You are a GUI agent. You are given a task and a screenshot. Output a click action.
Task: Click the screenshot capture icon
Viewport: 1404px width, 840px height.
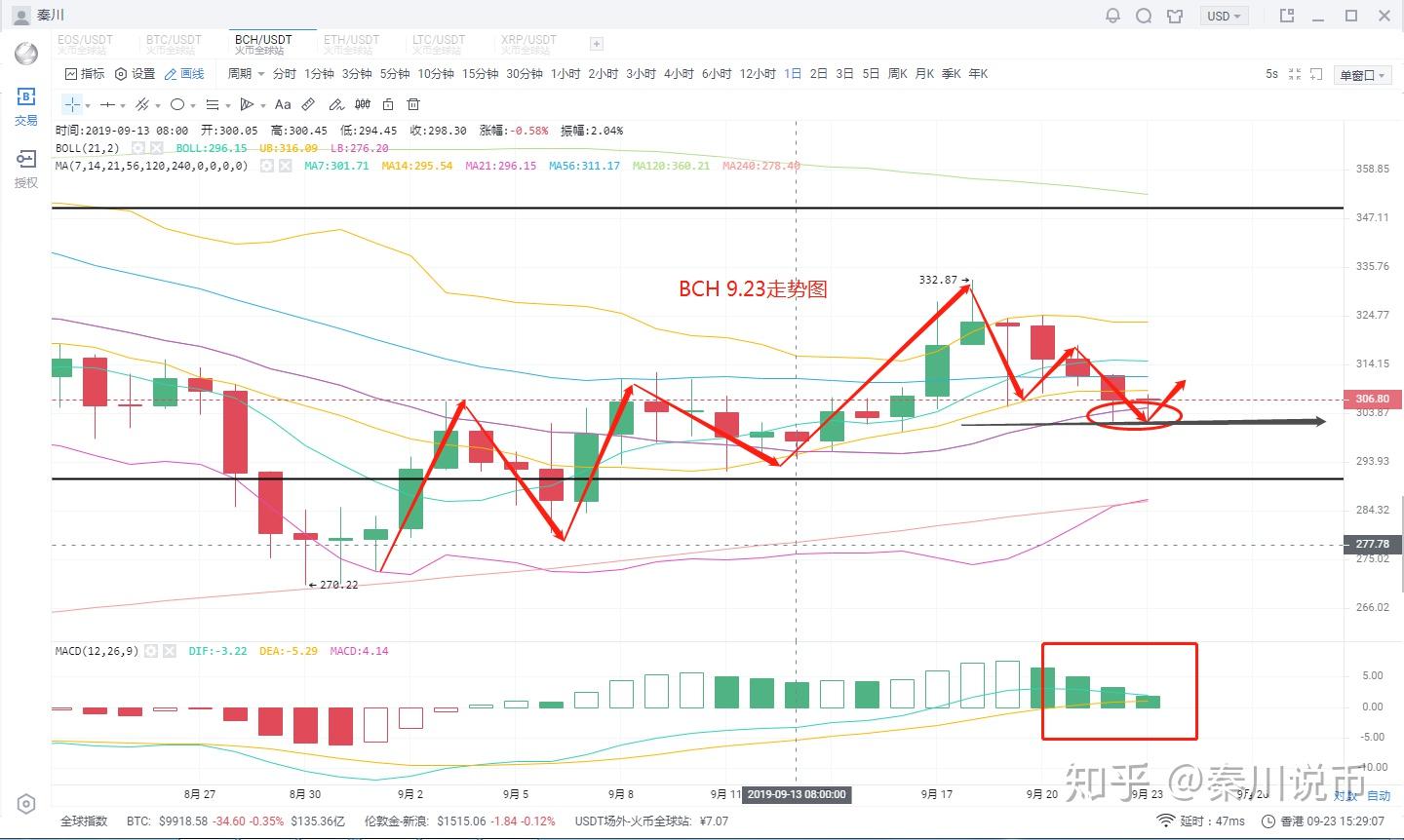coord(1316,74)
